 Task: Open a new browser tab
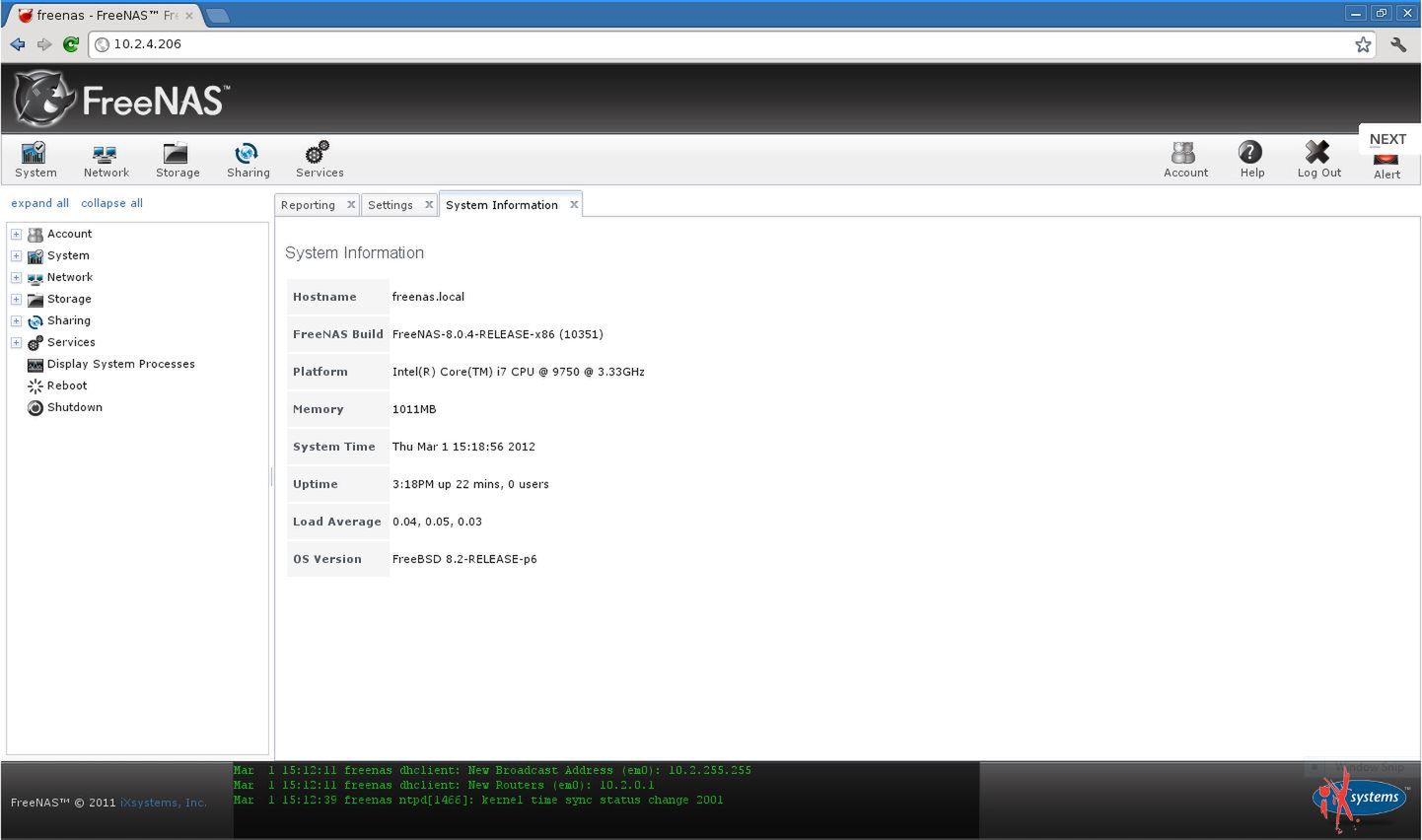click(218, 16)
